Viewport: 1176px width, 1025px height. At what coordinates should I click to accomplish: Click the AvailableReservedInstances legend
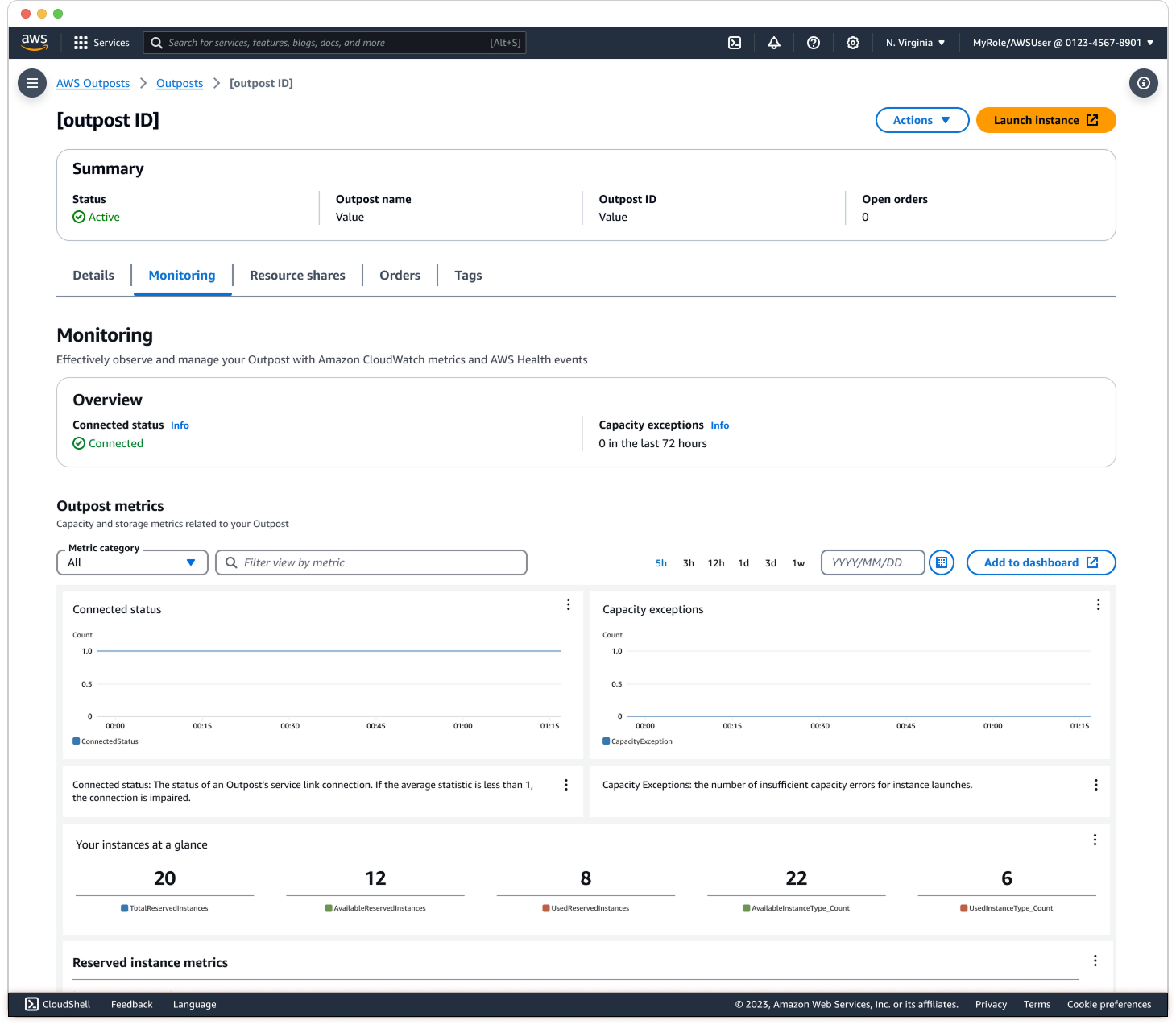(375, 908)
